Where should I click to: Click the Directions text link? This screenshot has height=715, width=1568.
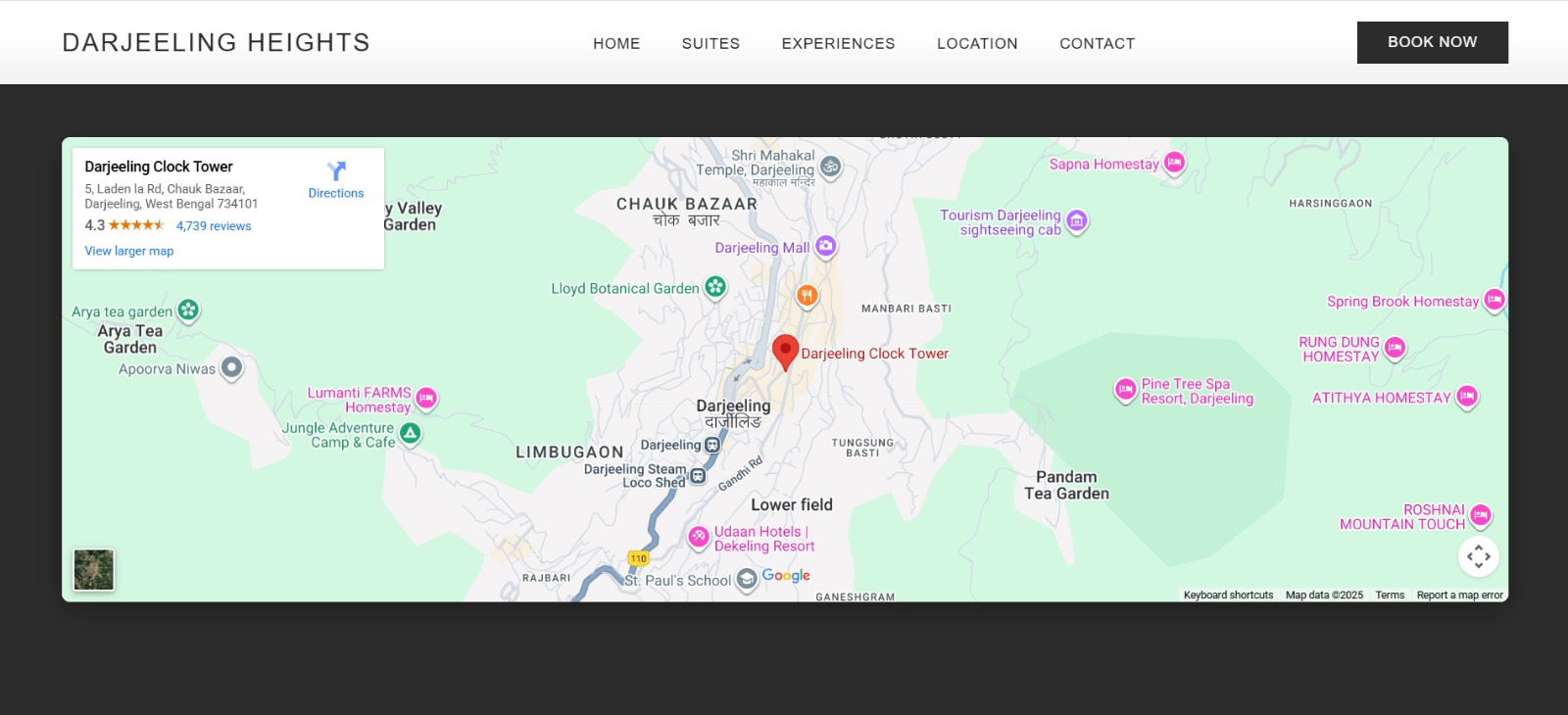[336, 193]
